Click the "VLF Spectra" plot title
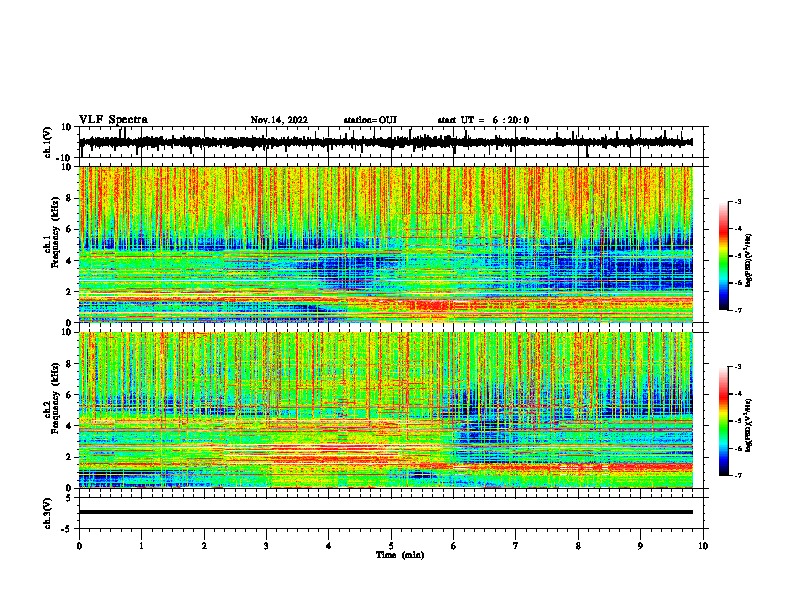 coord(113,120)
